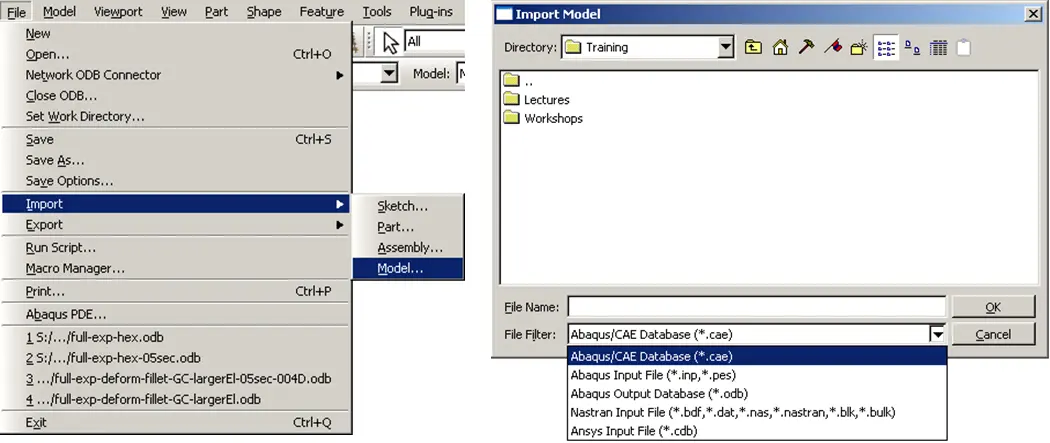The image size is (1050, 443).
Task: Open the selection filter 'All' dropdown
Action: (434, 41)
